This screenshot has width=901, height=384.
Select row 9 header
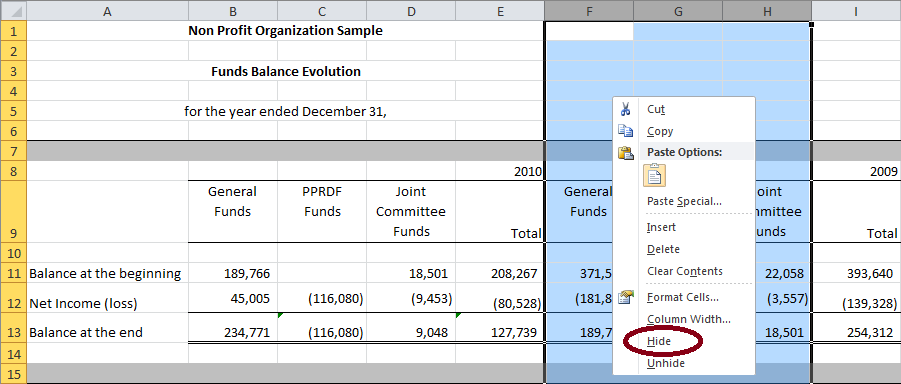(x=13, y=212)
